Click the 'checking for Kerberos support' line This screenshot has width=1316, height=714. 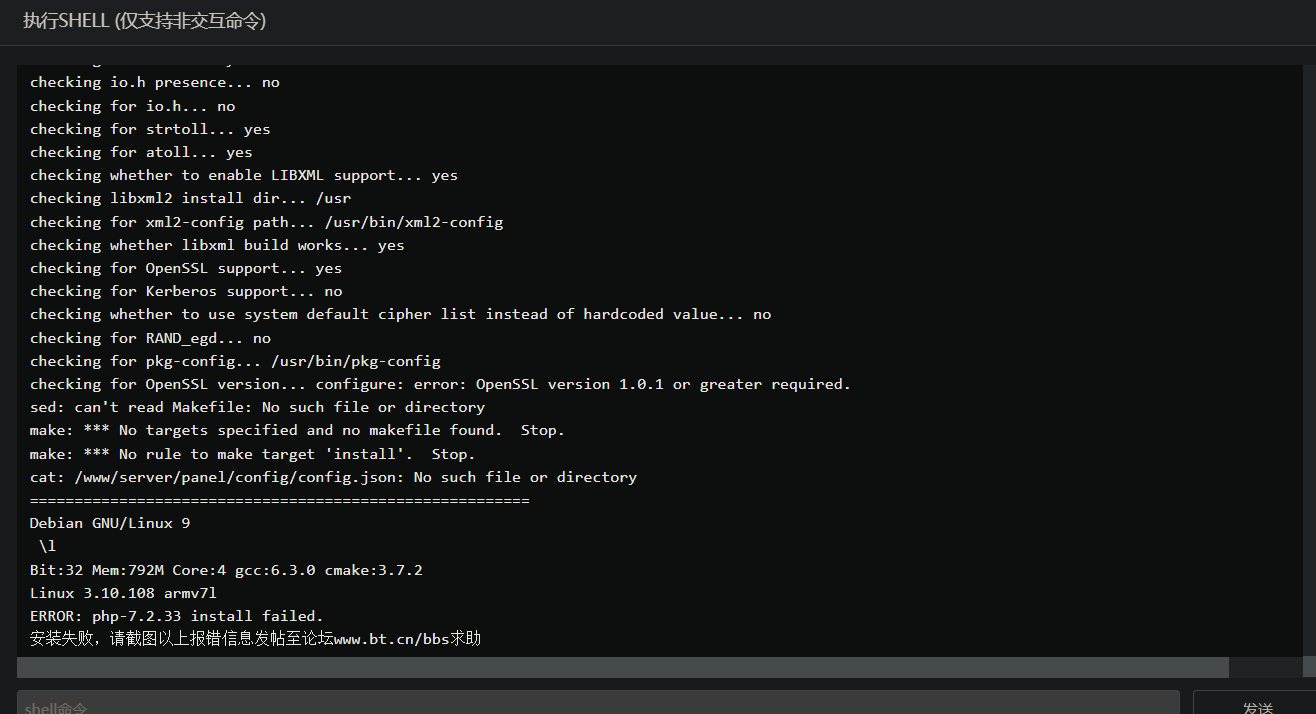(x=186, y=291)
